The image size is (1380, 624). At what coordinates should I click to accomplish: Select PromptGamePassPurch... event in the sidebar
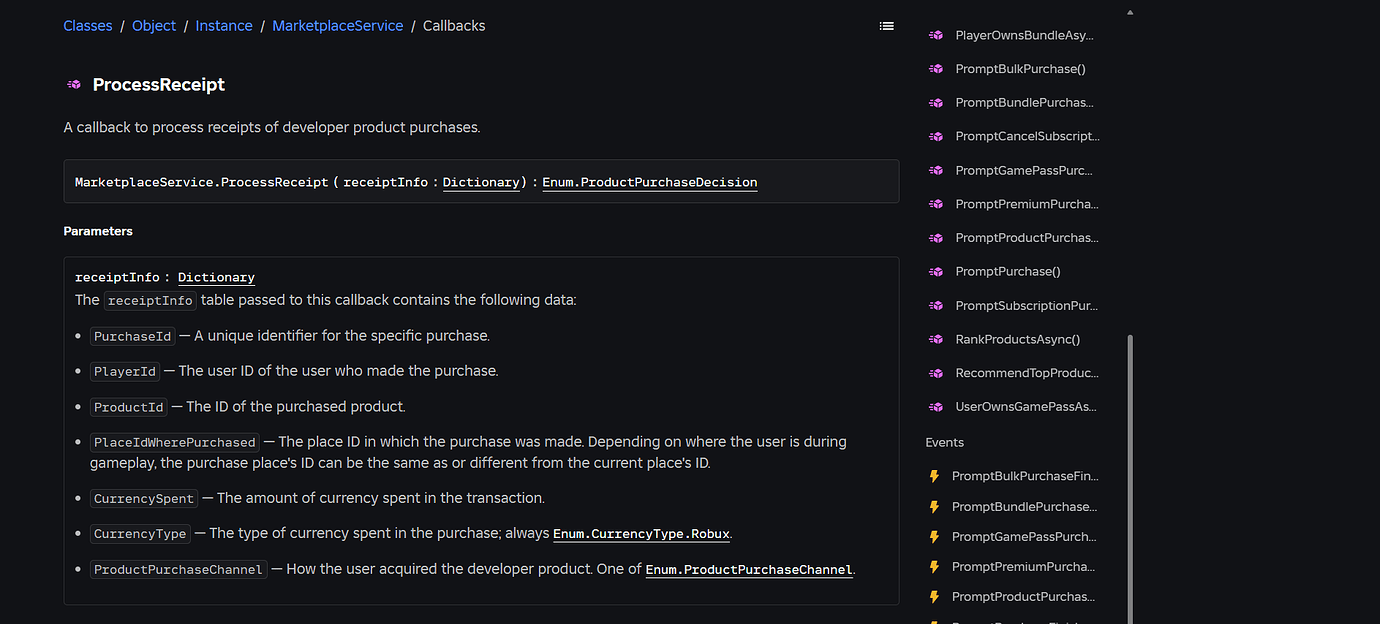(x=1024, y=537)
